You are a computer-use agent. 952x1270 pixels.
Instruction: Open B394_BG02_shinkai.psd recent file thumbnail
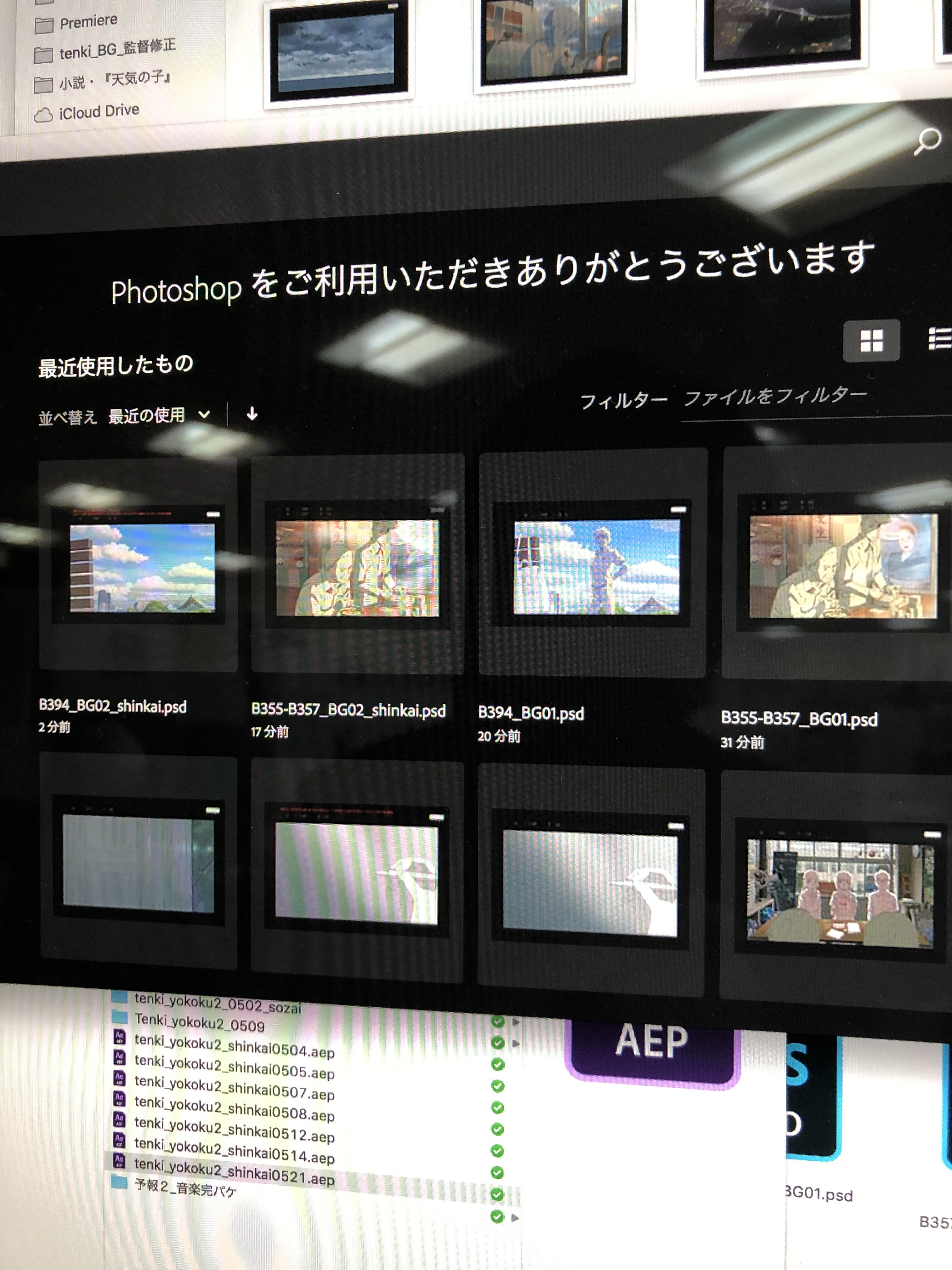pyautogui.click(x=138, y=565)
